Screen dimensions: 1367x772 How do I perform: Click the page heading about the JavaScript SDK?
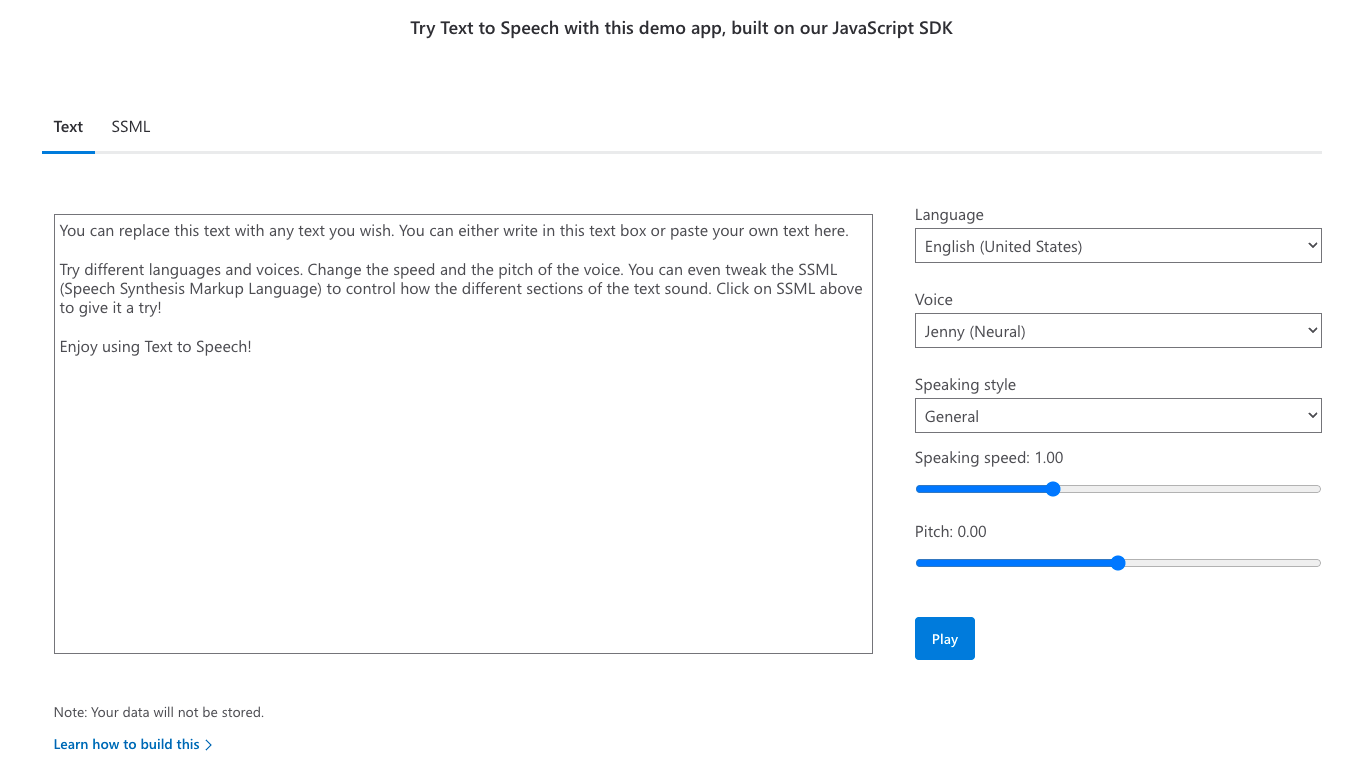(681, 28)
